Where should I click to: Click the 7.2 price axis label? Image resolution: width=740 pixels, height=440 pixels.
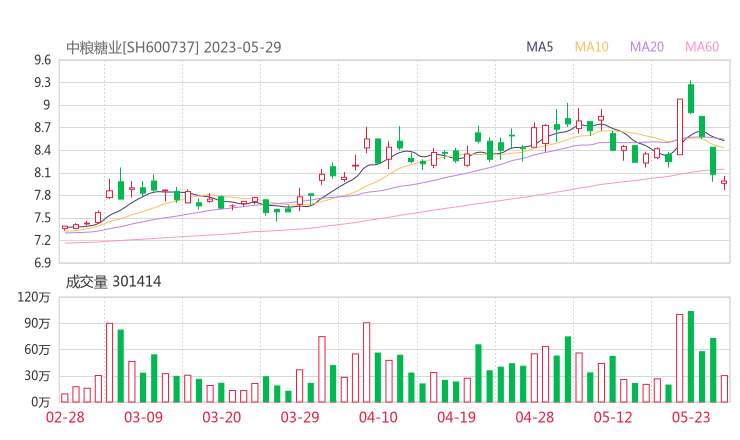tap(42, 241)
